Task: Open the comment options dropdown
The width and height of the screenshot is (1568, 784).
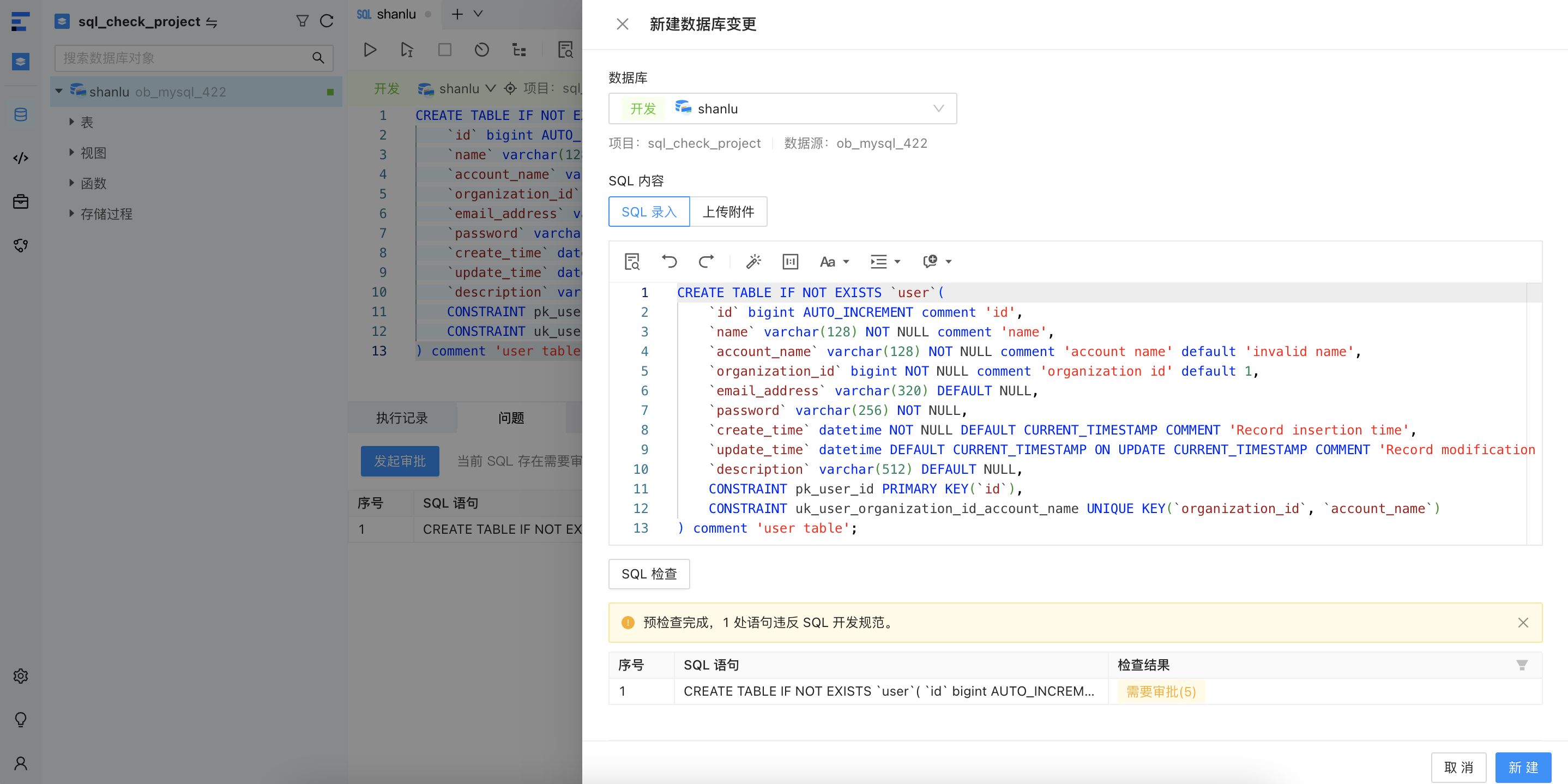Action: click(937, 262)
